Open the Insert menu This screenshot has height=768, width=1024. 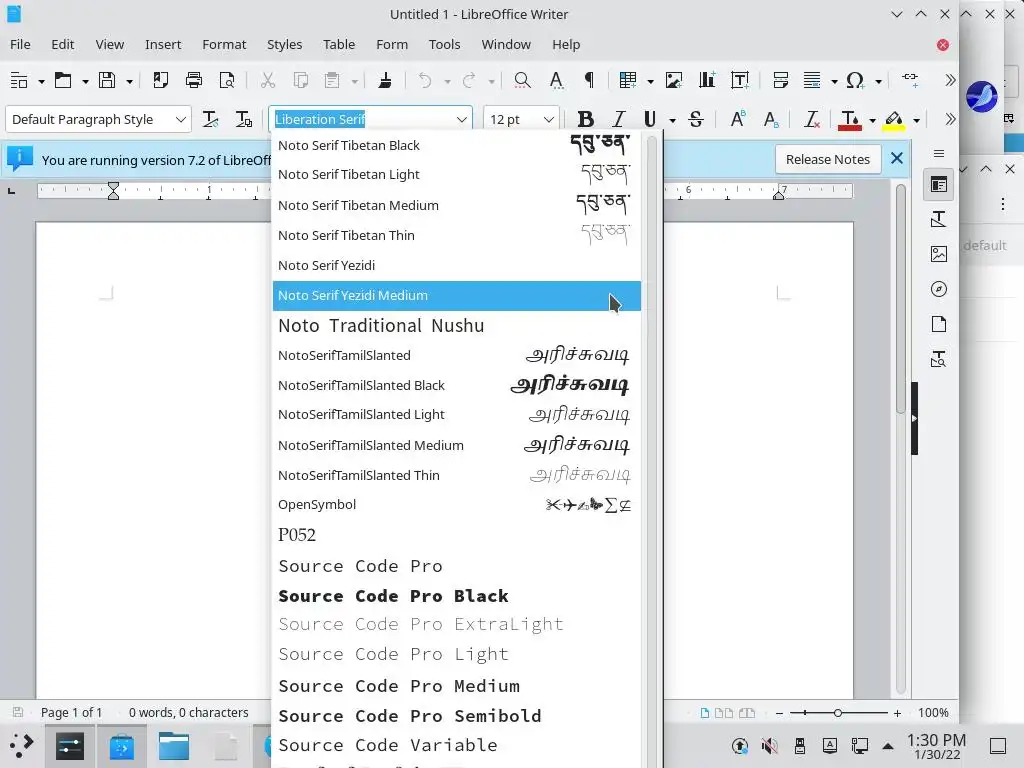click(163, 44)
